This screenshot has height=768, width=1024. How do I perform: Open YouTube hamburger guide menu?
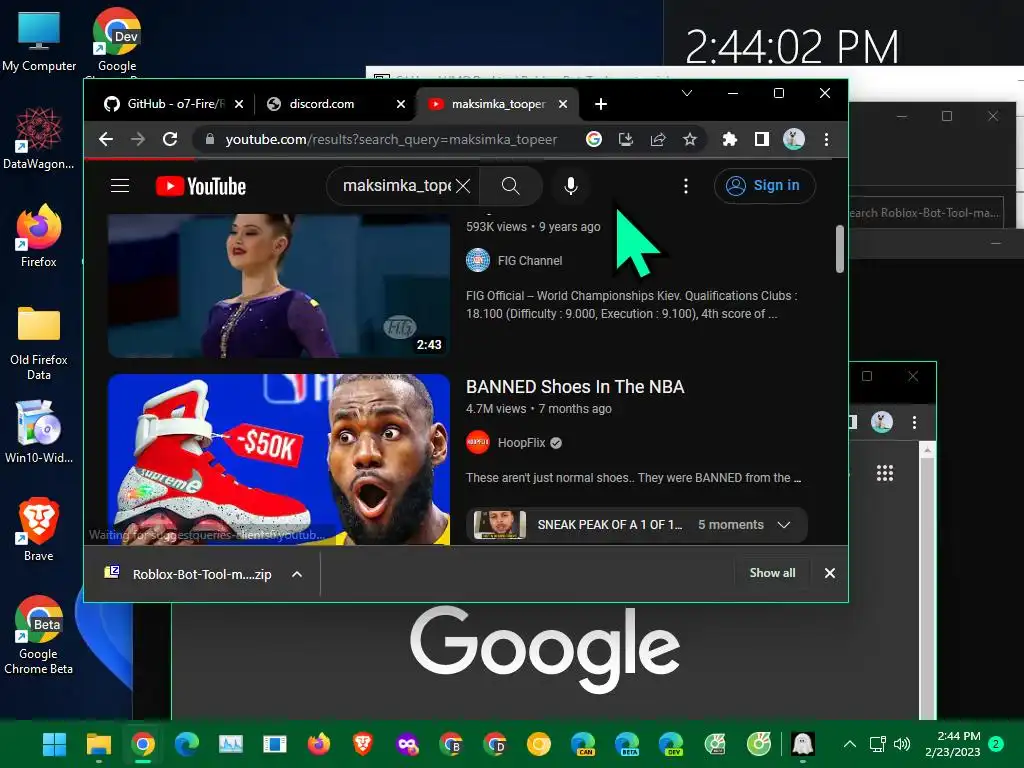120,186
